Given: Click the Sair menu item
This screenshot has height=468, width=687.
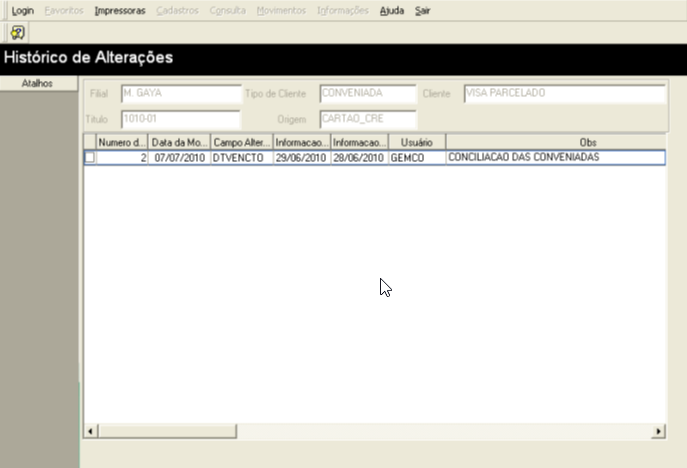Looking at the screenshot, I should pos(422,11).
